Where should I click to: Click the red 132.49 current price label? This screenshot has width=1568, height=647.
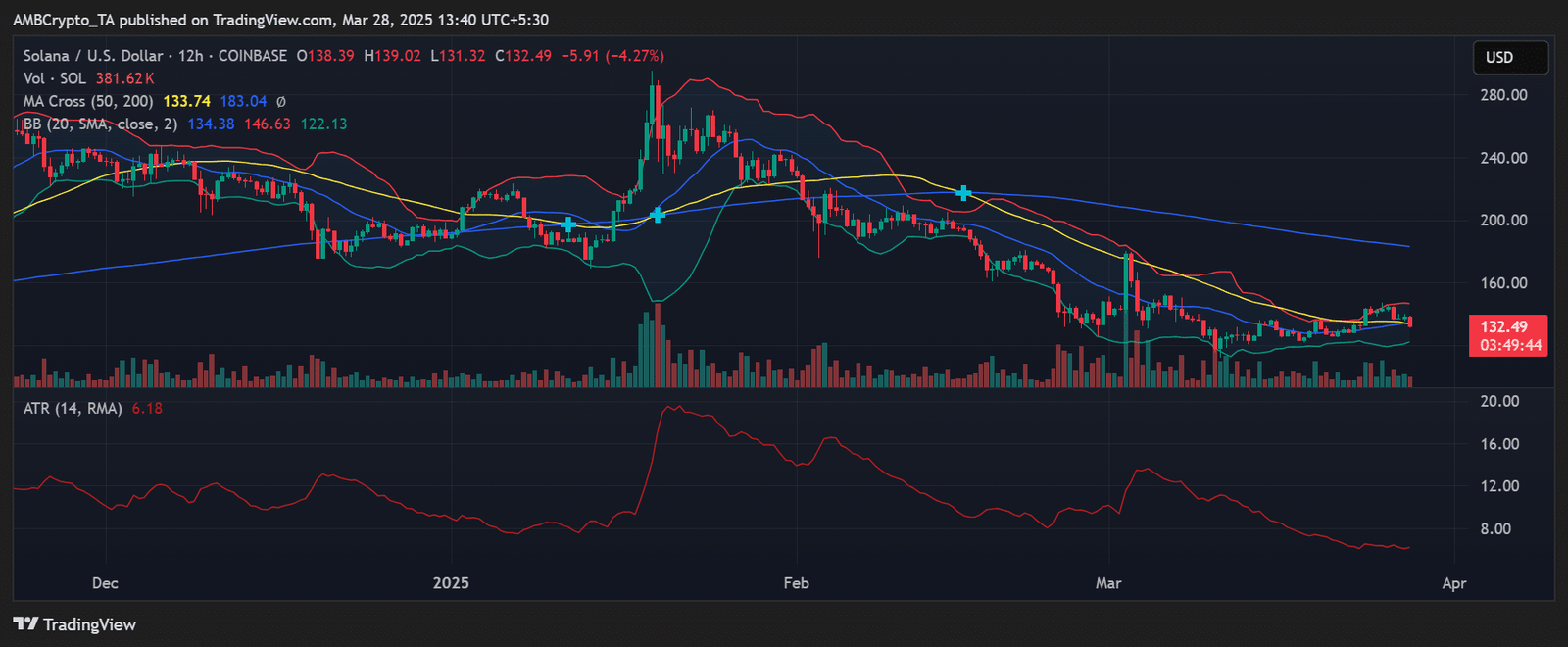[x=1506, y=327]
